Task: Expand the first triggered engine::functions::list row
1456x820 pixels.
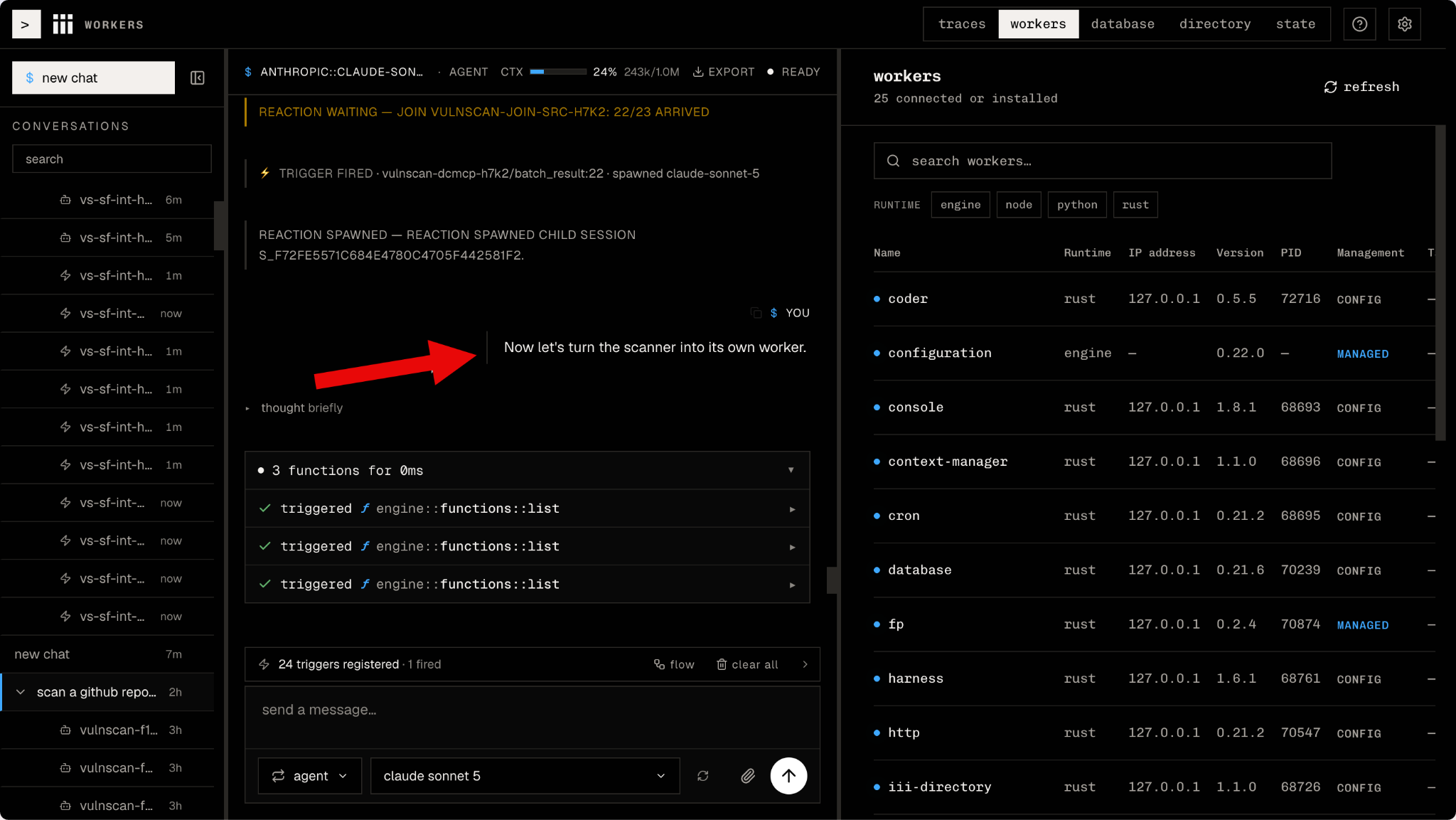Action: [x=527, y=508]
